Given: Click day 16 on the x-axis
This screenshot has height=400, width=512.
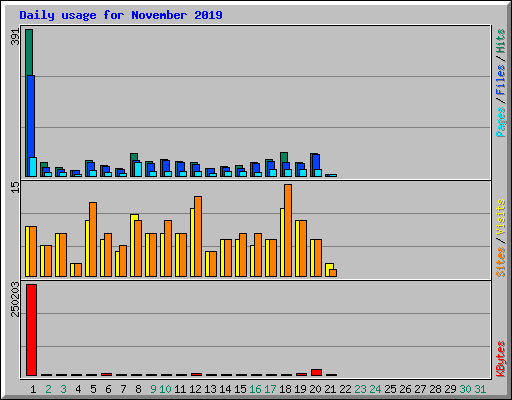Looking at the screenshot, I should (255, 389).
